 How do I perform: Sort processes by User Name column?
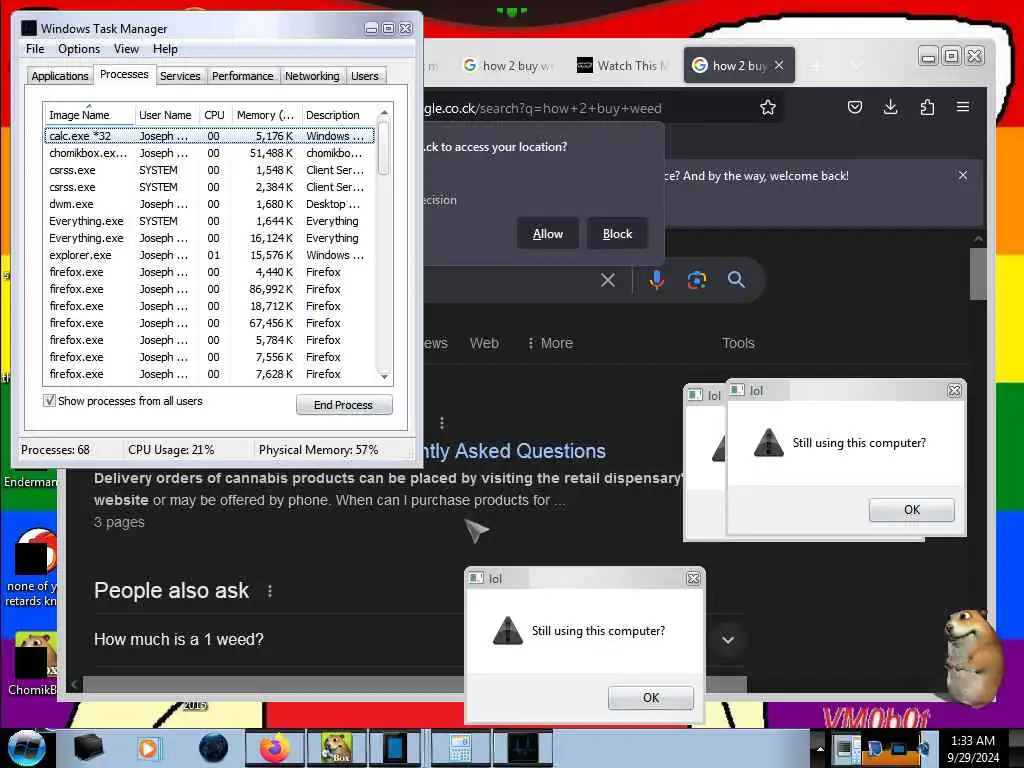tap(165, 115)
